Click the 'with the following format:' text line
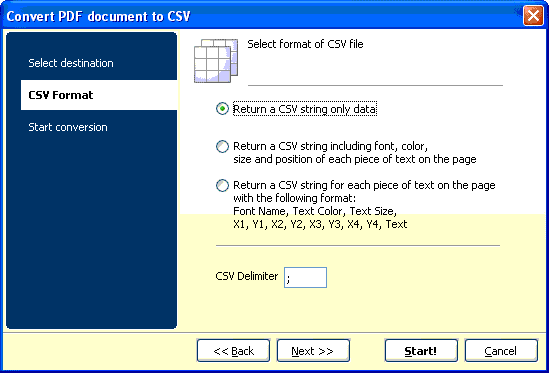 click(294, 198)
